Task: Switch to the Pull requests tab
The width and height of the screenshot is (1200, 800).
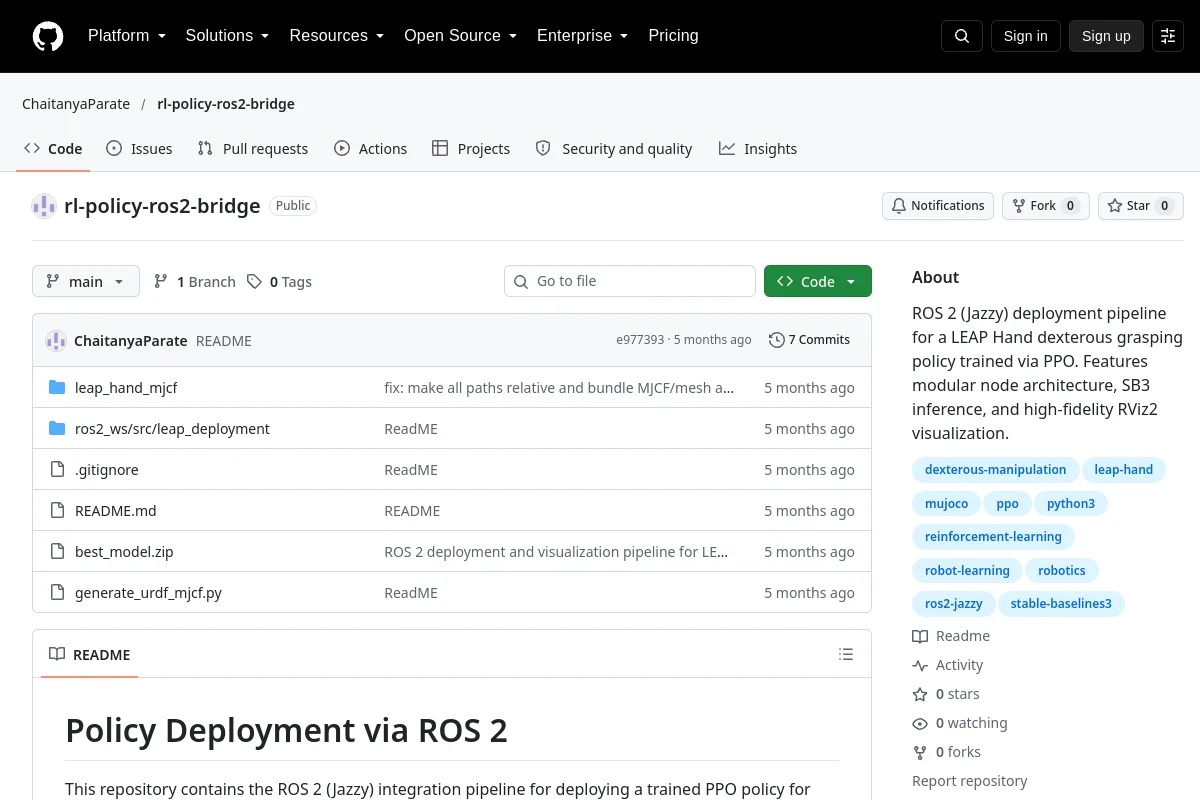Action: tap(253, 149)
